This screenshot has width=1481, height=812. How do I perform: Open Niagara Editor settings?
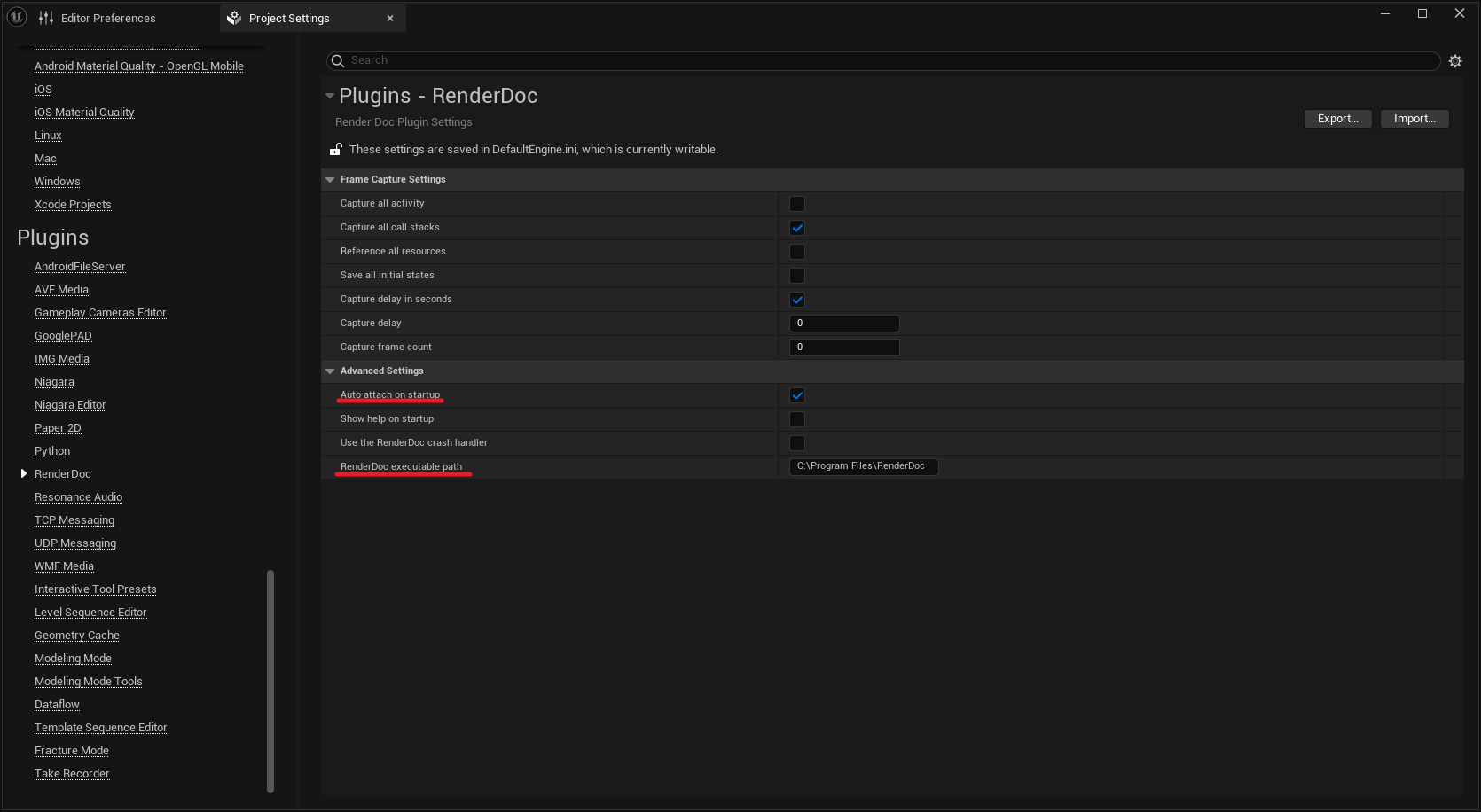[x=70, y=405]
